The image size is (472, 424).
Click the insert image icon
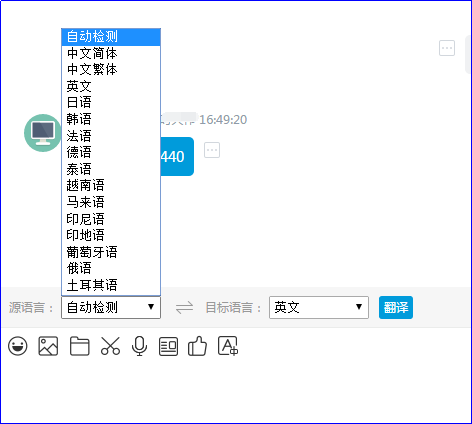(x=48, y=346)
